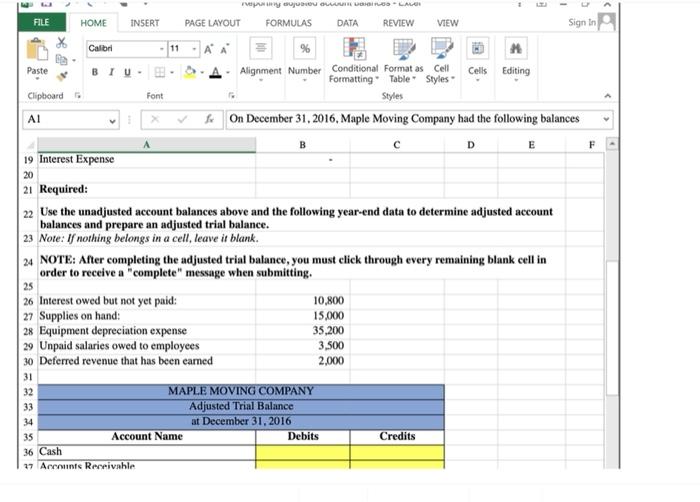Screen dimensions: 700x502
Task: Select 'Deferred revenue that has been earned' cell
Action: point(146,361)
